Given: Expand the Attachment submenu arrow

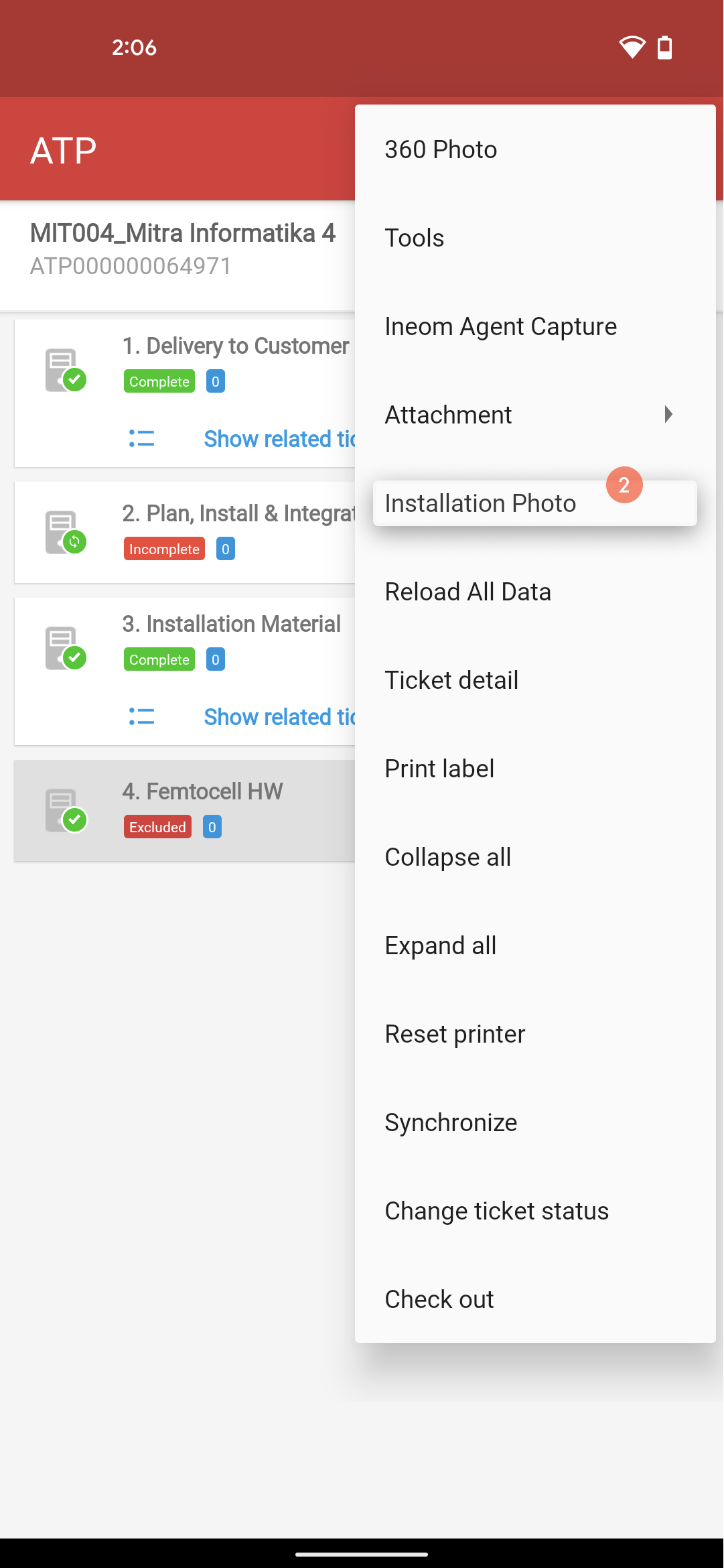Looking at the screenshot, I should [x=668, y=414].
